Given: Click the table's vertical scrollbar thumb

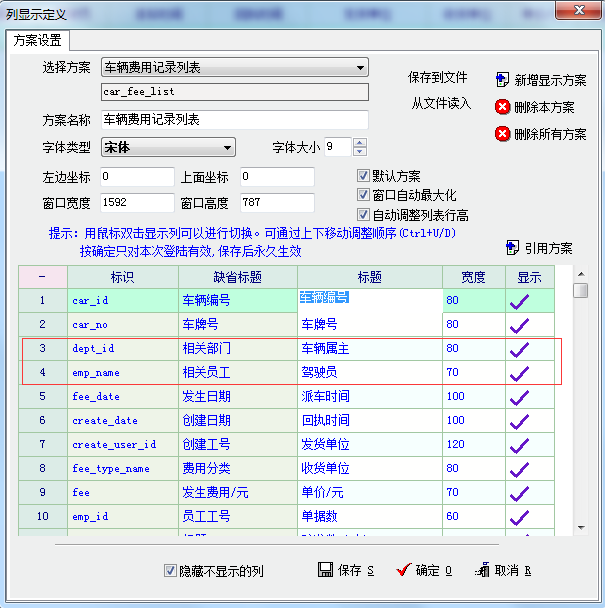Looking at the screenshot, I should pyautogui.click(x=580, y=290).
